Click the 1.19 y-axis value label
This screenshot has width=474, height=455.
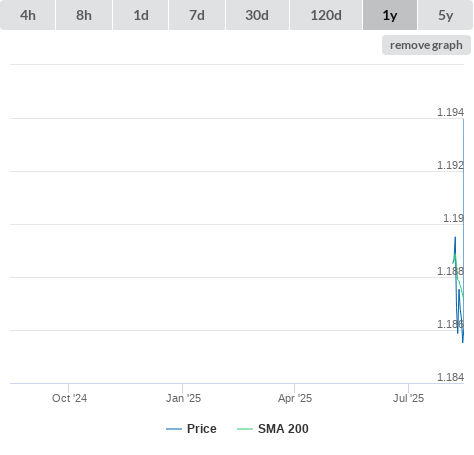[x=453, y=218]
